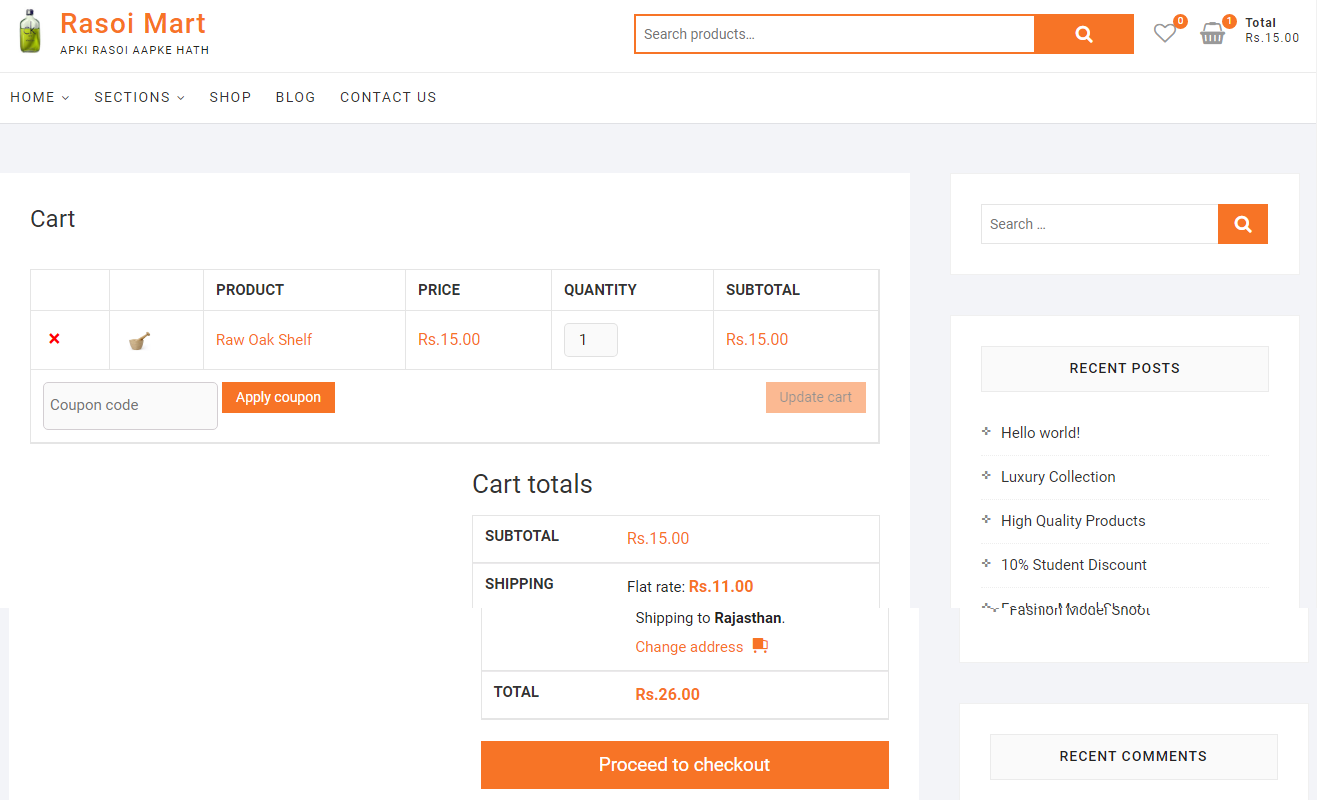Click the Update cart button
Viewport: 1317px width, 800px height.
tap(815, 397)
